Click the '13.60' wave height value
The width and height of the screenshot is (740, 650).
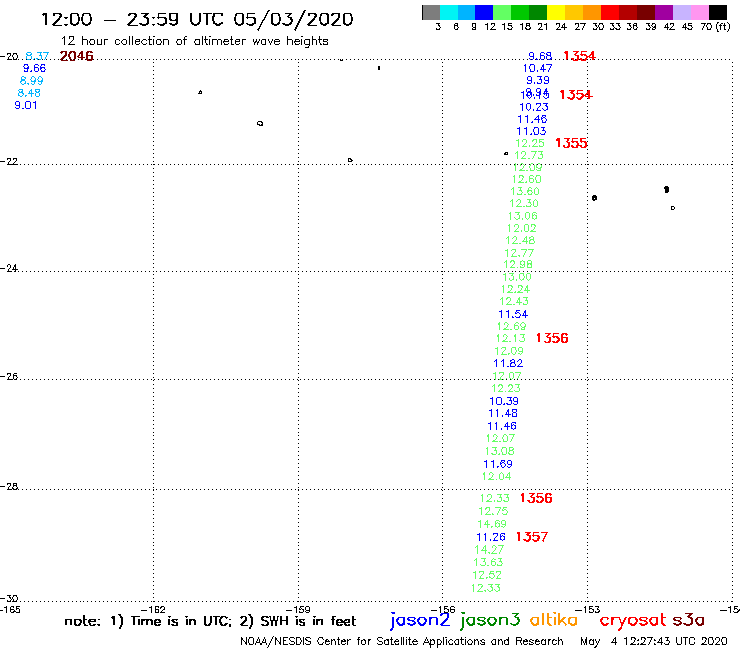click(525, 192)
